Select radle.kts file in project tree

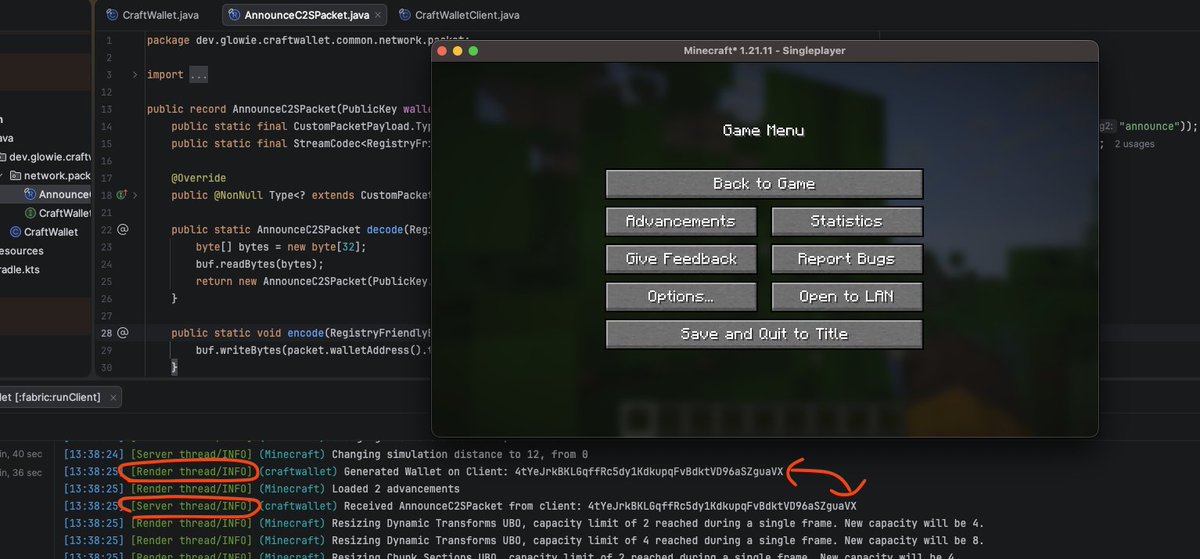point(22,270)
